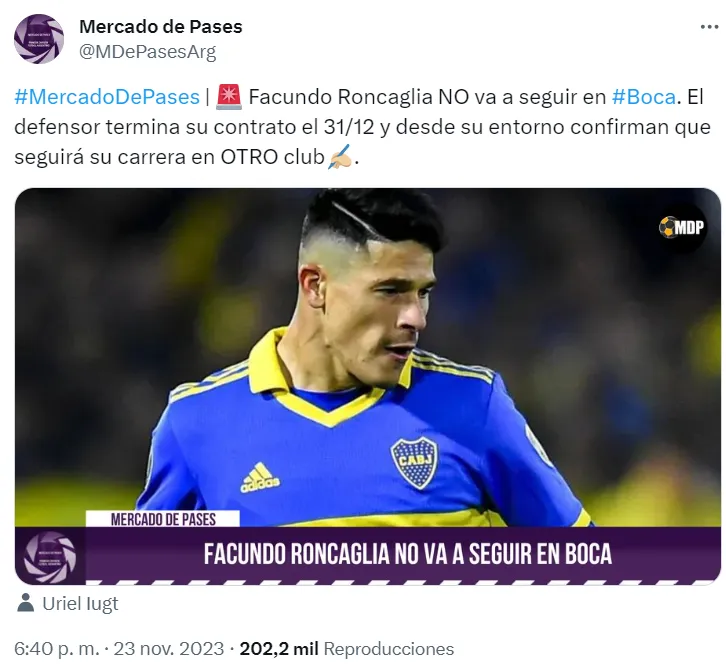Image resolution: width=726 pixels, height=667 pixels.
Task: Open the @MDePasesArg handle link
Action: 148,52
